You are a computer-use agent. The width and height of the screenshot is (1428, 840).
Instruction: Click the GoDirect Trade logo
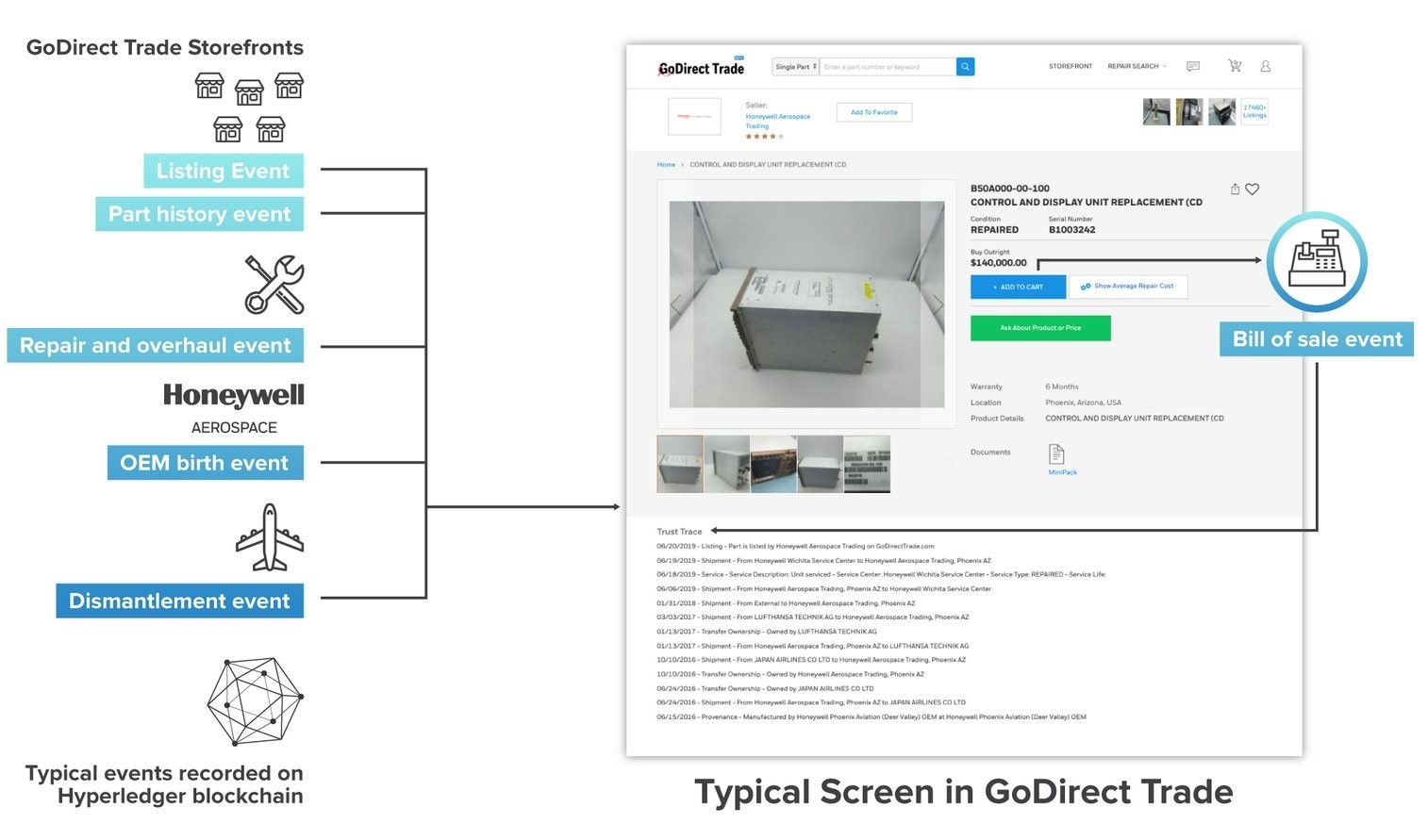pyautogui.click(x=701, y=68)
